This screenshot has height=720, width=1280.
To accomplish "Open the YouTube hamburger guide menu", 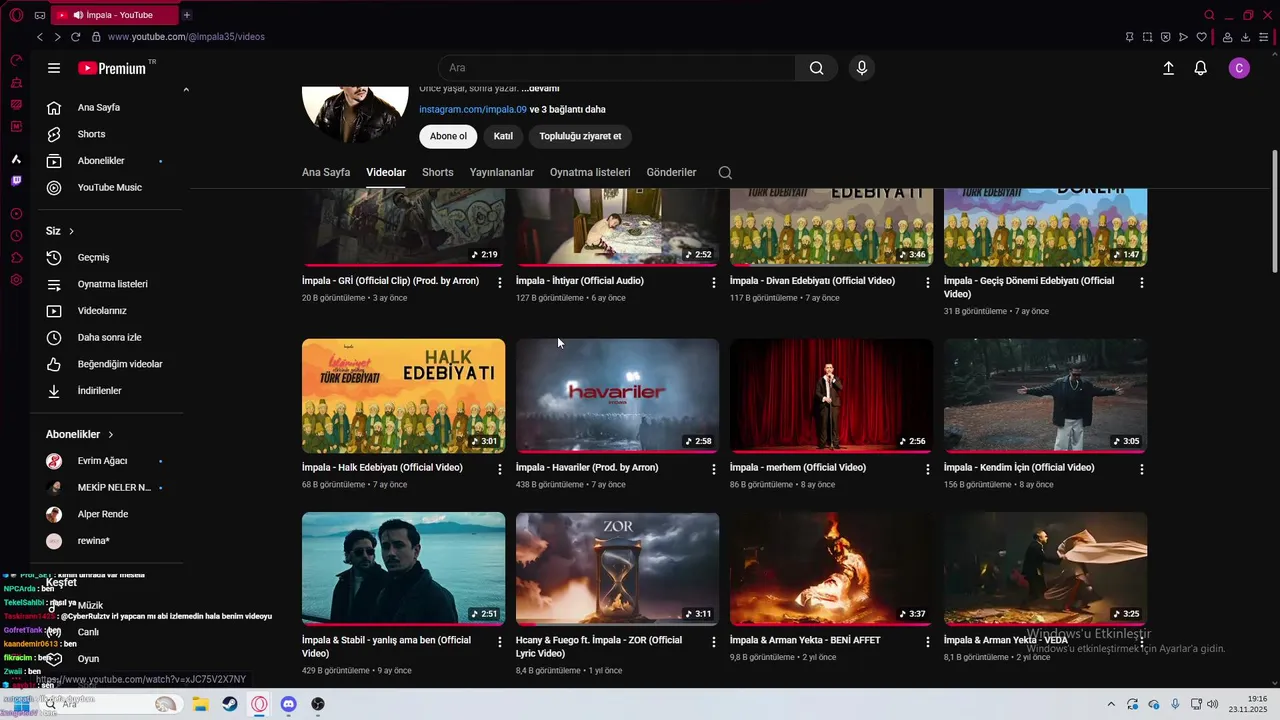I will coord(54,68).
